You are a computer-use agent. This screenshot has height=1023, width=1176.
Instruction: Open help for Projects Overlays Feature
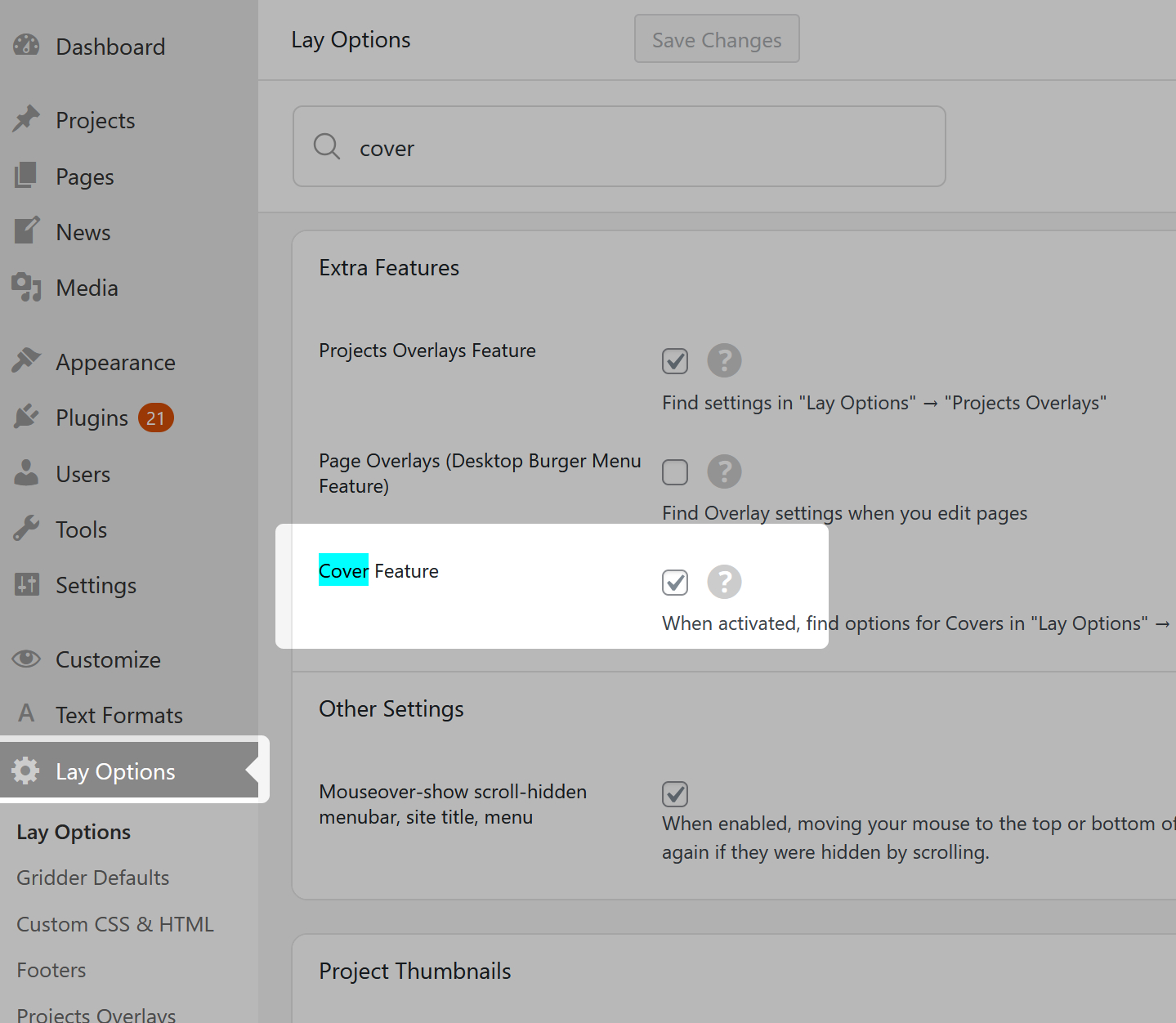click(724, 360)
